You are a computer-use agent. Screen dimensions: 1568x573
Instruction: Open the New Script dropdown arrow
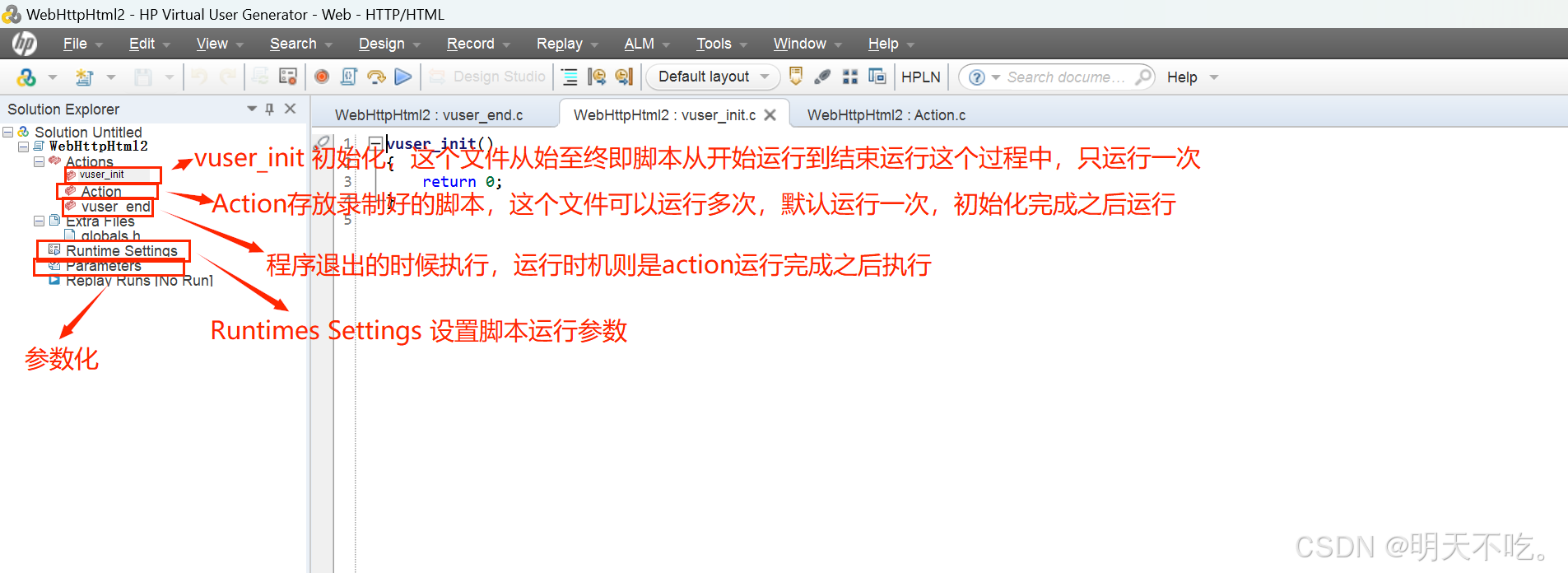(110, 77)
